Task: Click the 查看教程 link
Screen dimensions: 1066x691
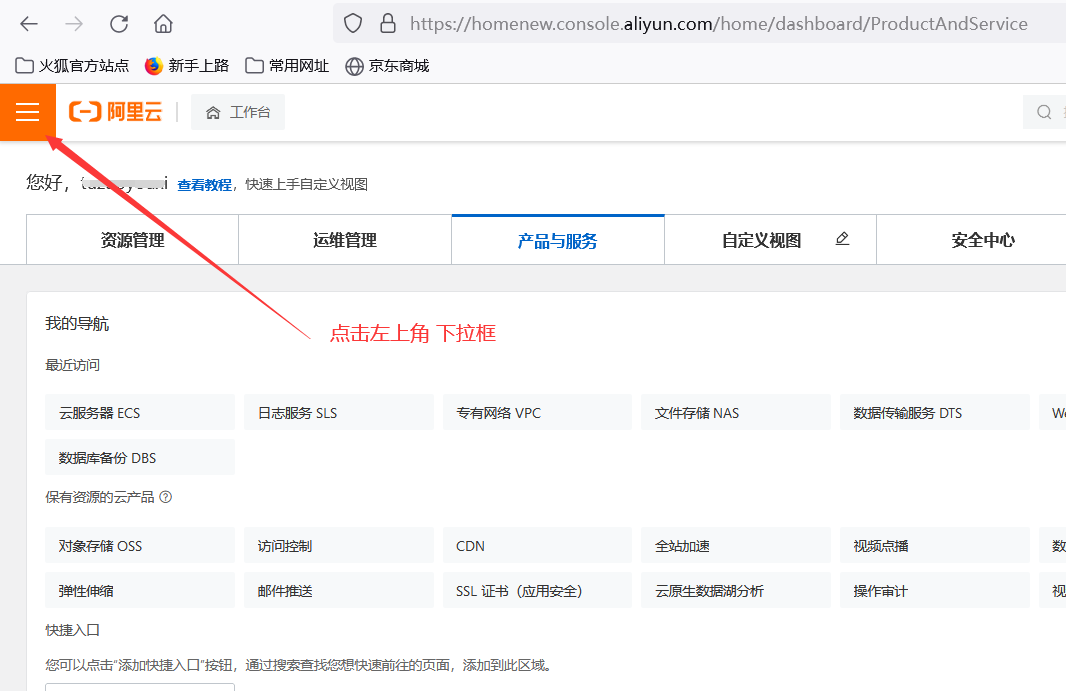Action: 204,184
